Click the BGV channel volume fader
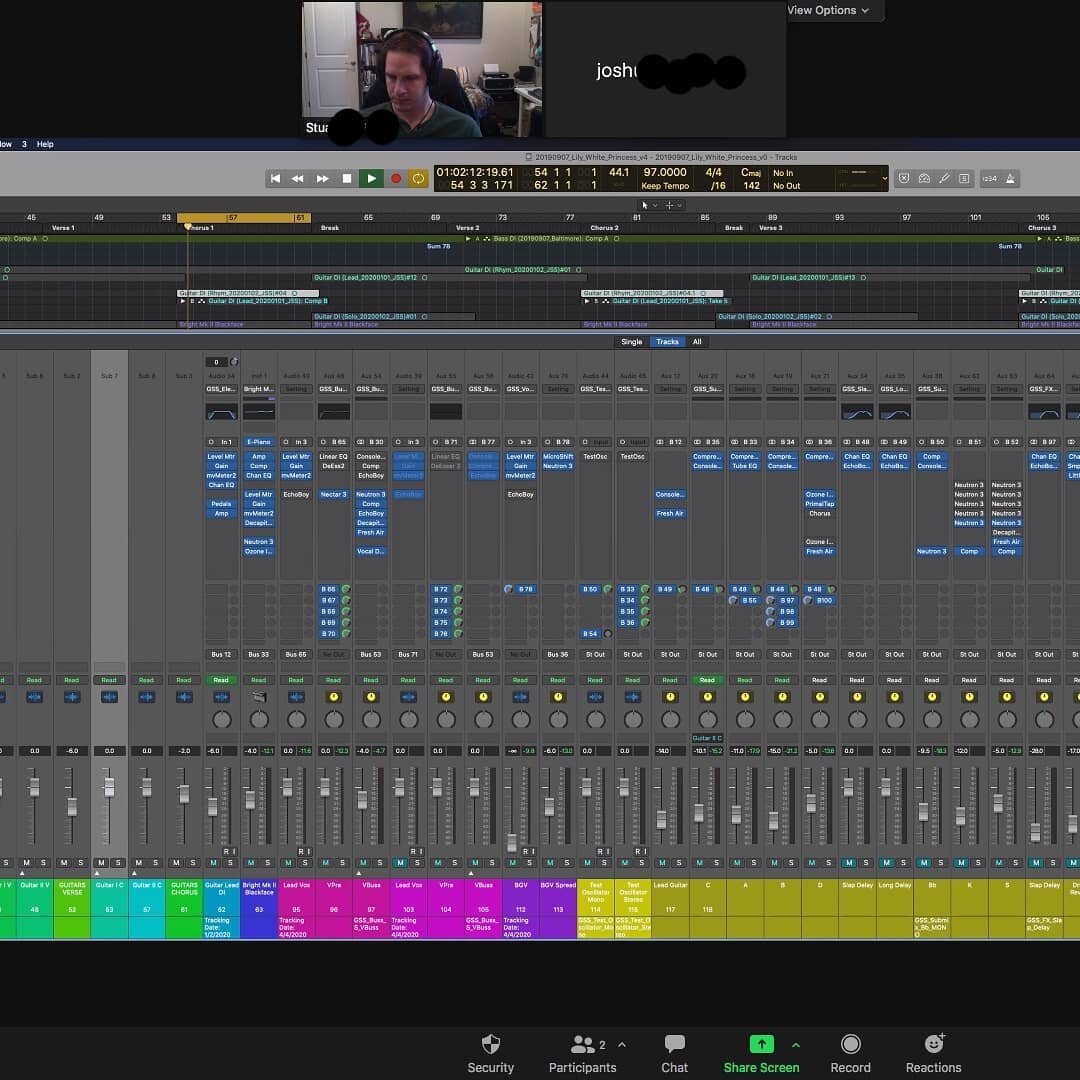 512,842
